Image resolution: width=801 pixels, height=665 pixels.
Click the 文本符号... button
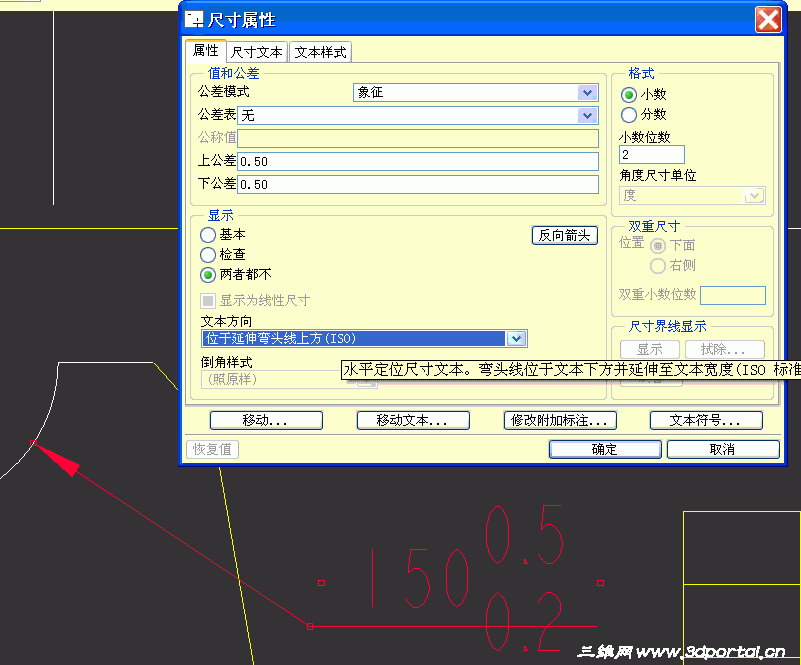pos(706,420)
